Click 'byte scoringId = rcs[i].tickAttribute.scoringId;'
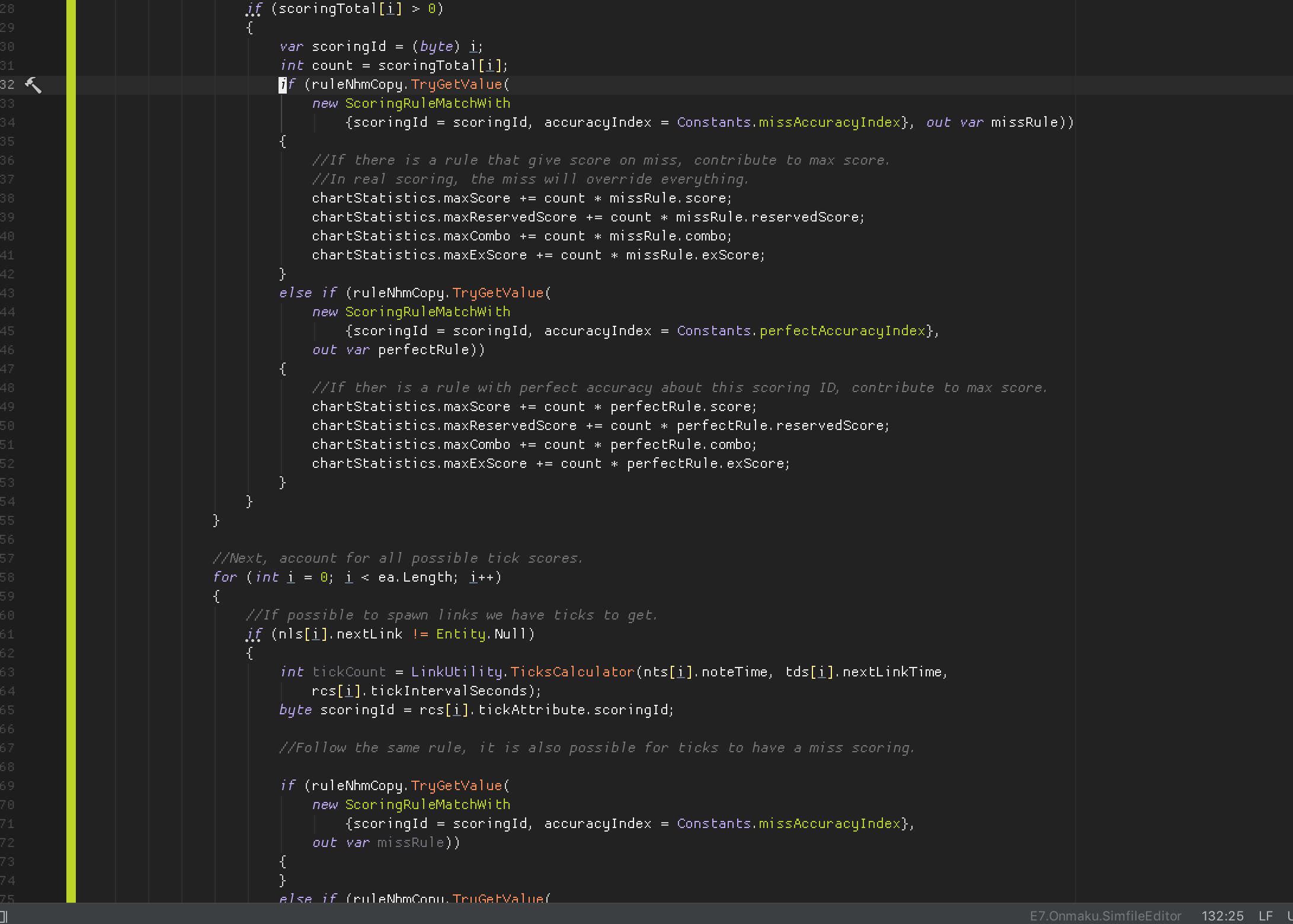Screen dimensions: 1293x924 click(477, 710)
